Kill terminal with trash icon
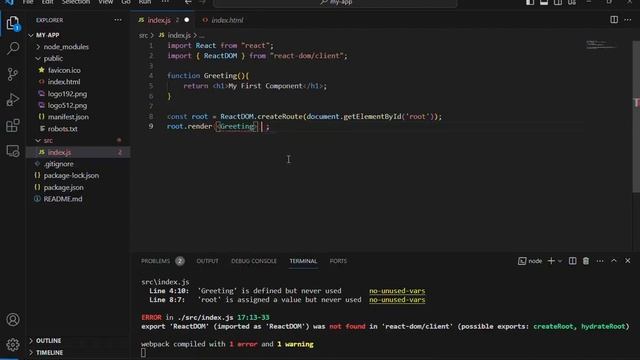This screenshot has width=640, height=360. 586,261
